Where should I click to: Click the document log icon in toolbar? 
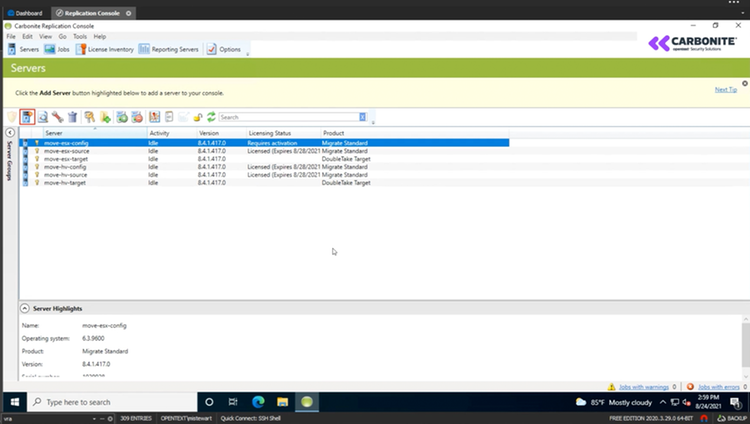(x=169, y=117)
